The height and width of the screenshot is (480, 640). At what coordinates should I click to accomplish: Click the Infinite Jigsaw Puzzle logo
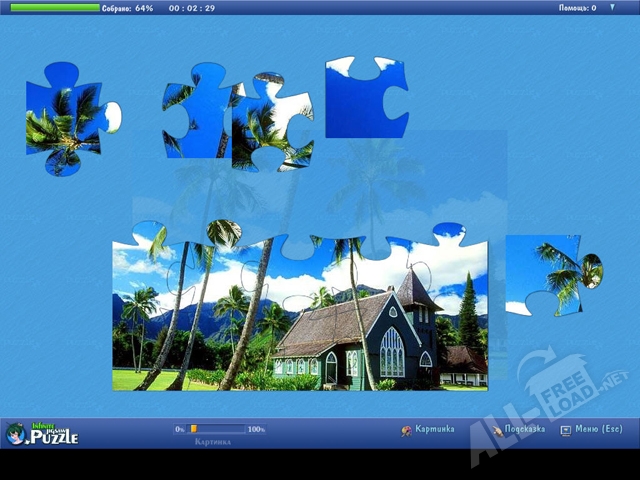(42, 432)
